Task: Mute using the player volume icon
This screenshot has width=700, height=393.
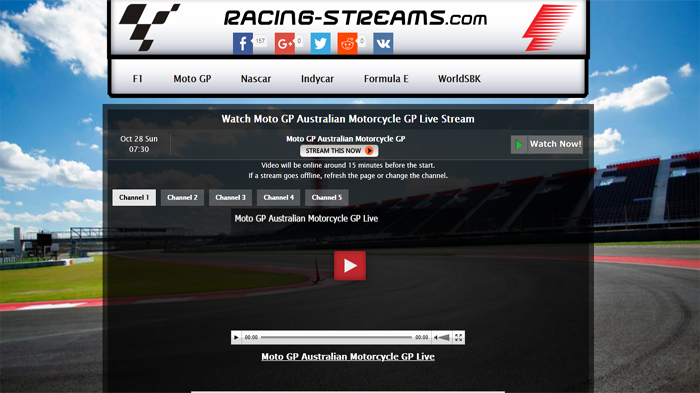Action: click(x=442, y=338)
